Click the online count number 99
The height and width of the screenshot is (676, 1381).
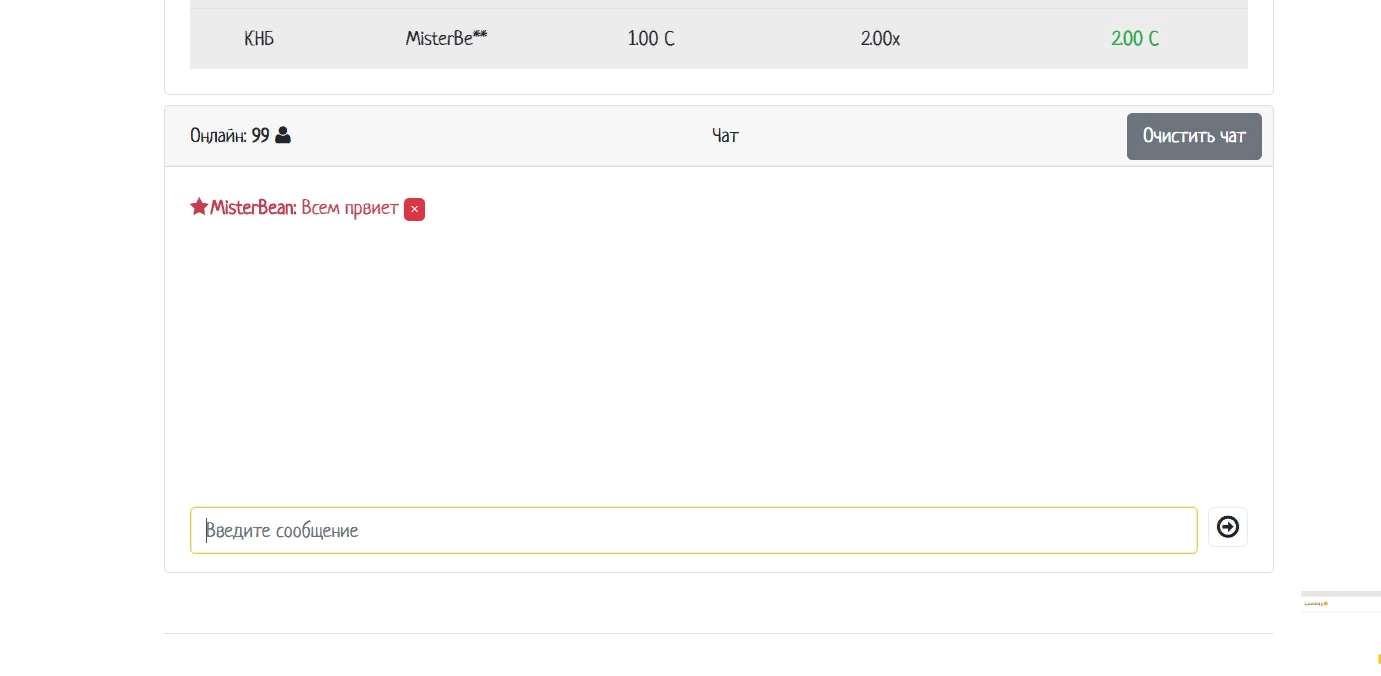pos(260,135)
